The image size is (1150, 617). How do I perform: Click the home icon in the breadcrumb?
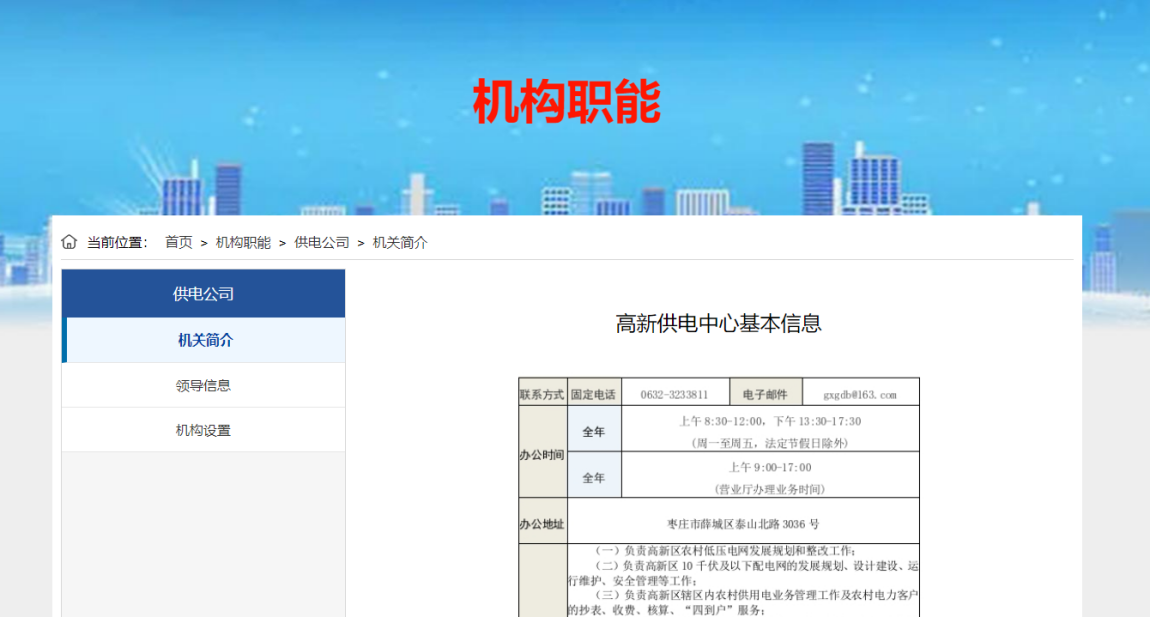(x=69, y=242)
